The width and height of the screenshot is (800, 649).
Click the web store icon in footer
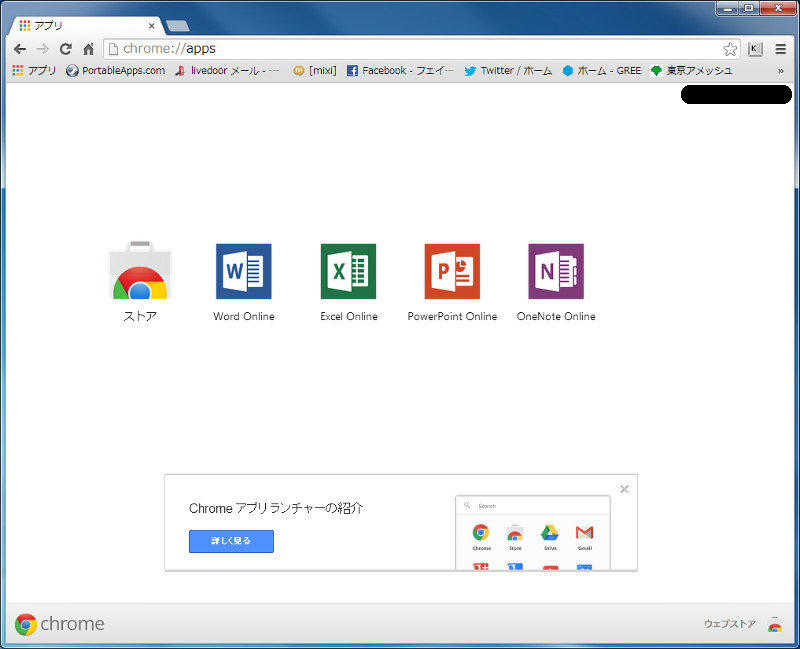pos(775,624)
